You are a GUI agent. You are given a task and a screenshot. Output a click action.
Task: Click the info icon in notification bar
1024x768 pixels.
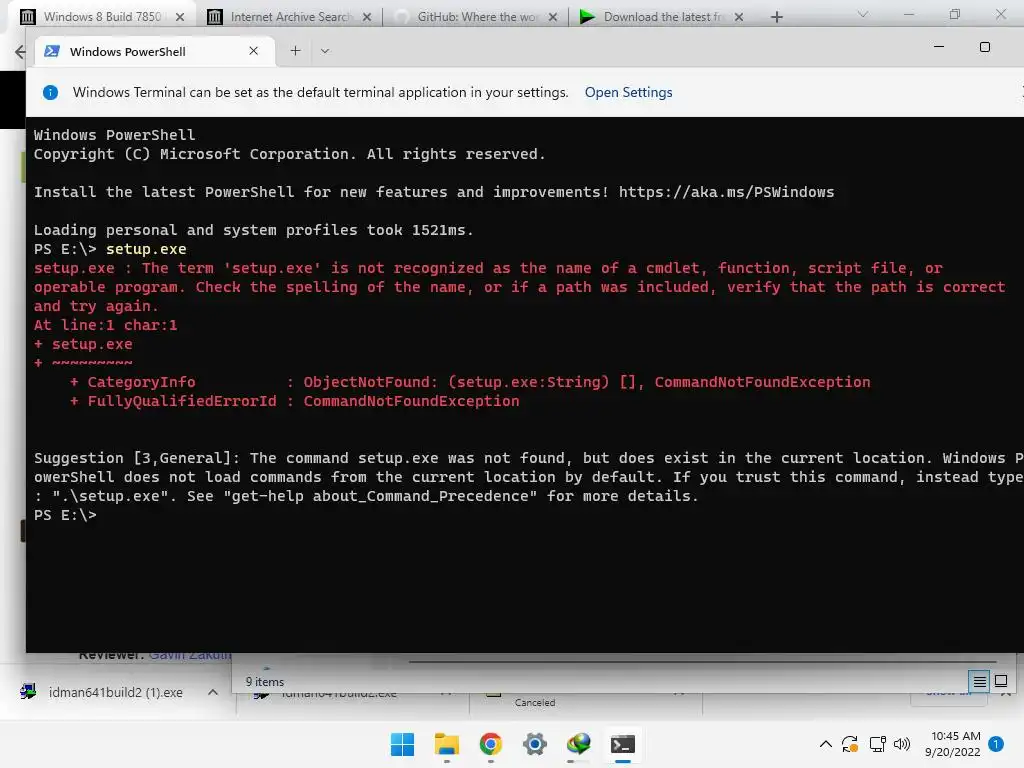[x=50, y=92]
